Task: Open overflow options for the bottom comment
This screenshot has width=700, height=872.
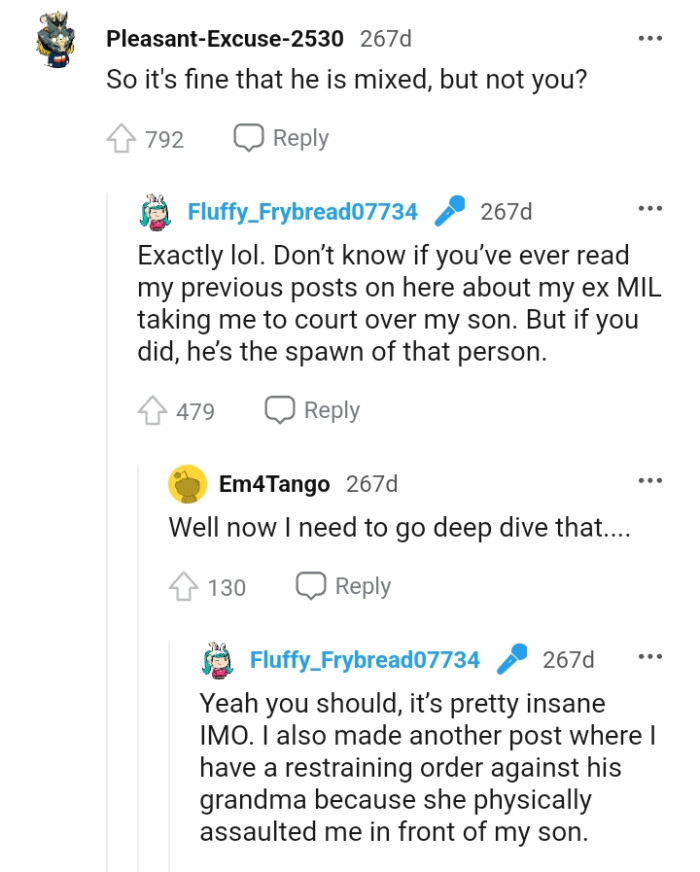Action: 651,655
